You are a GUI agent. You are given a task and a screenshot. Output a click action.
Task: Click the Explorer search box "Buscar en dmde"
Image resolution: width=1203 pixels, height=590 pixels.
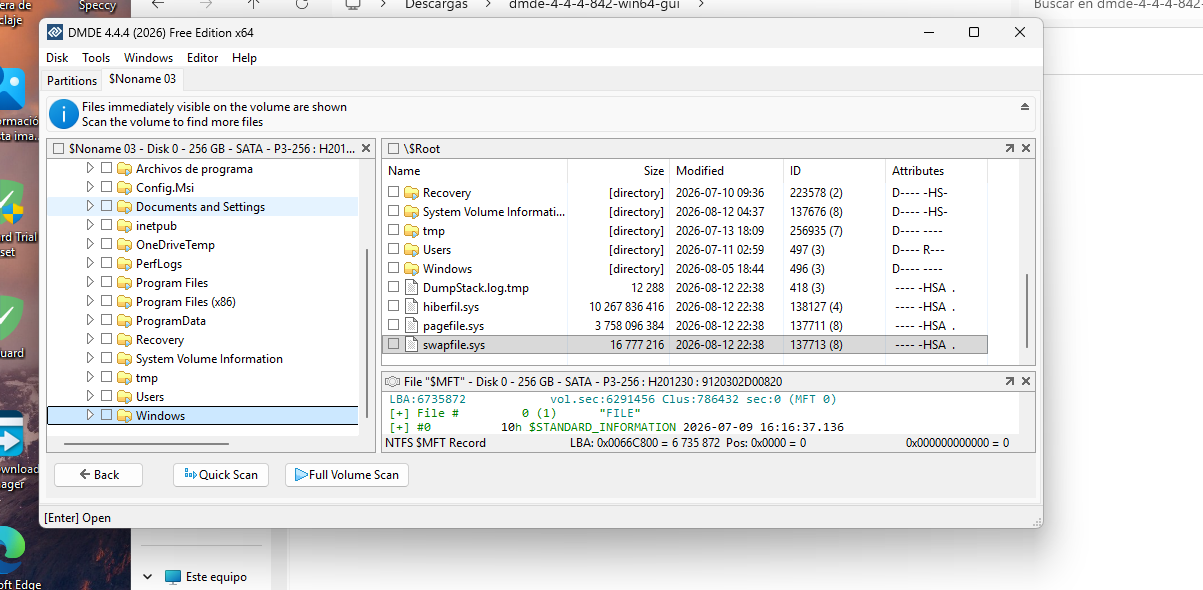click(1117, 5)
